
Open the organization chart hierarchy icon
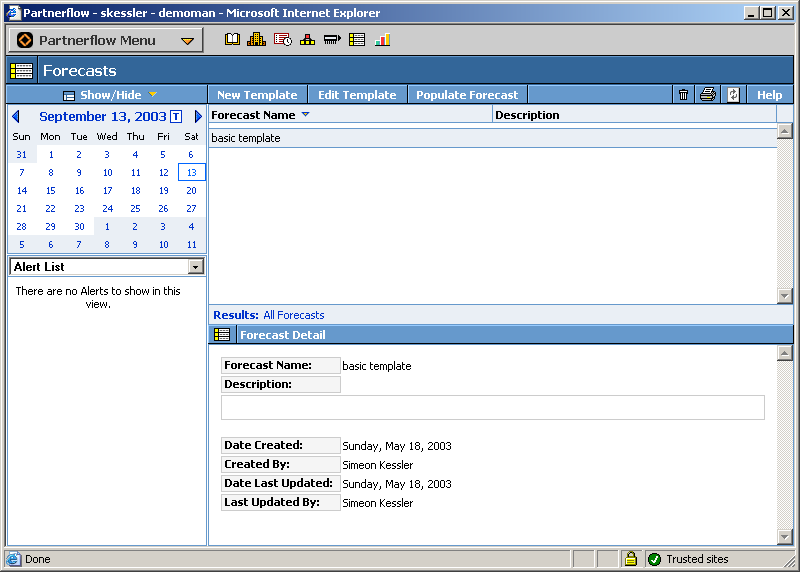click(x=307, y=39)
